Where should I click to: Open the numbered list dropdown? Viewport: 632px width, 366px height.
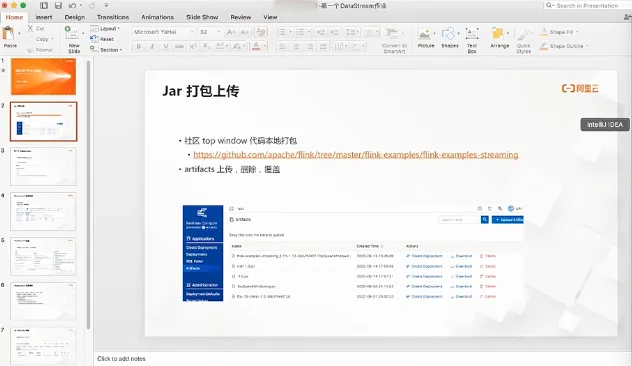click(309, 32)
